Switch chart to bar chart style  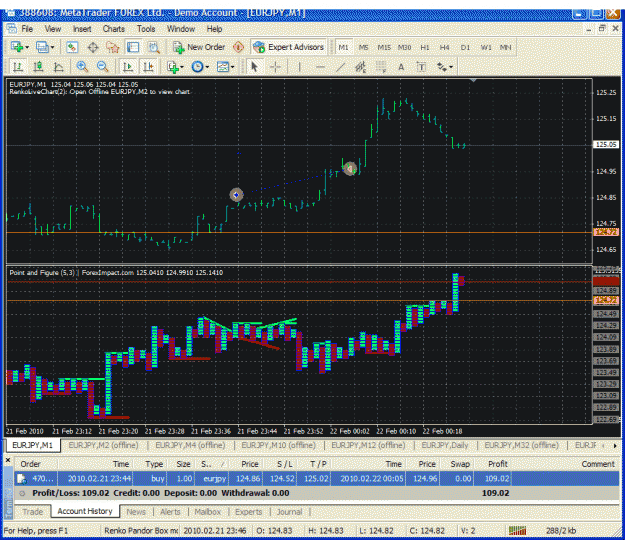coord(18,67)
